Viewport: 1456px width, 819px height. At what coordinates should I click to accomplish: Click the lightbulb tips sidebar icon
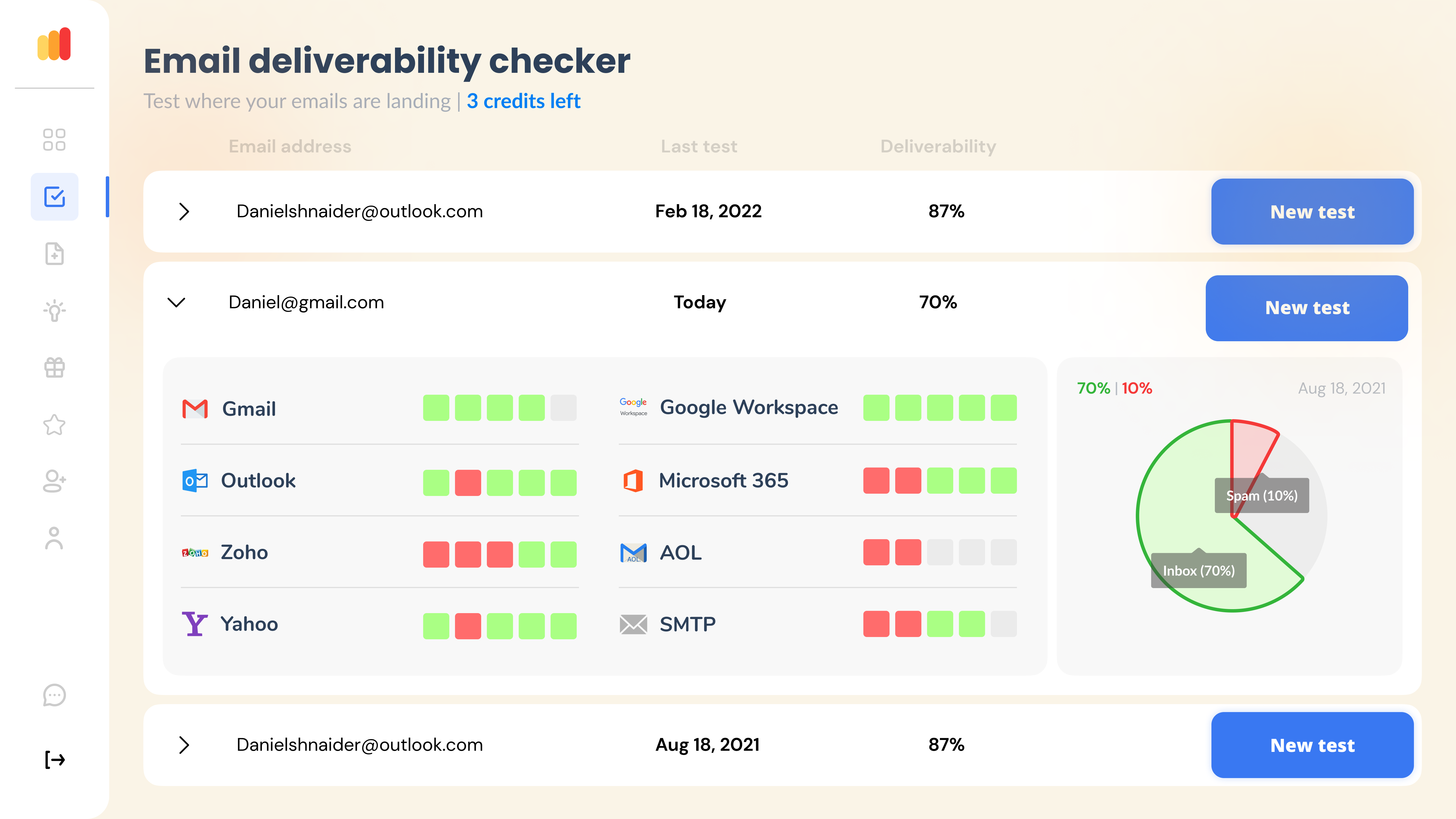54,310
